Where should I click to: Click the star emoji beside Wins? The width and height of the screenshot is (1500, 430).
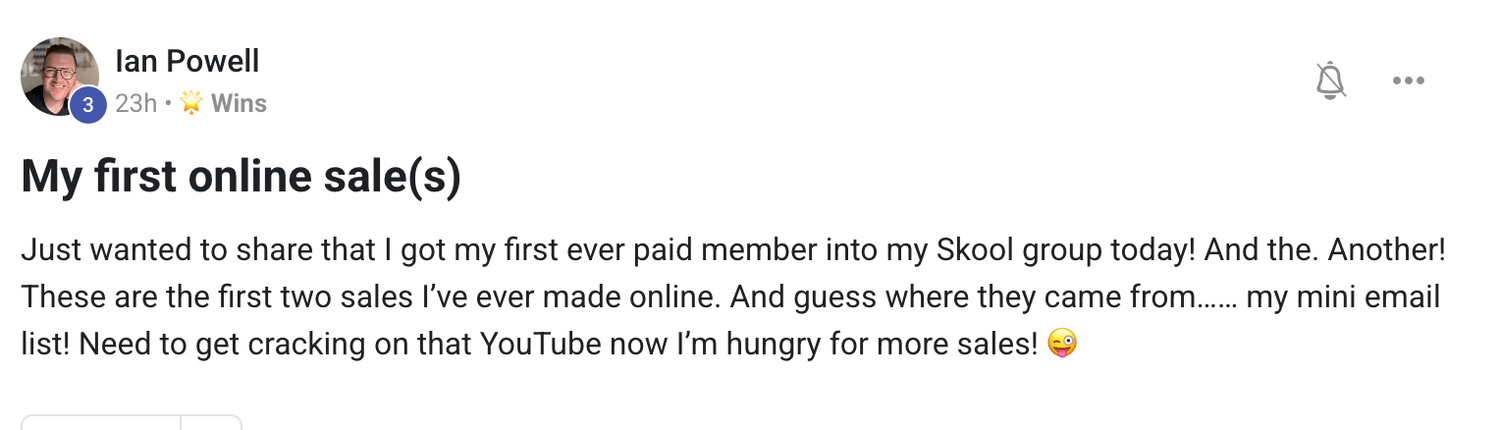click(191, 103)
